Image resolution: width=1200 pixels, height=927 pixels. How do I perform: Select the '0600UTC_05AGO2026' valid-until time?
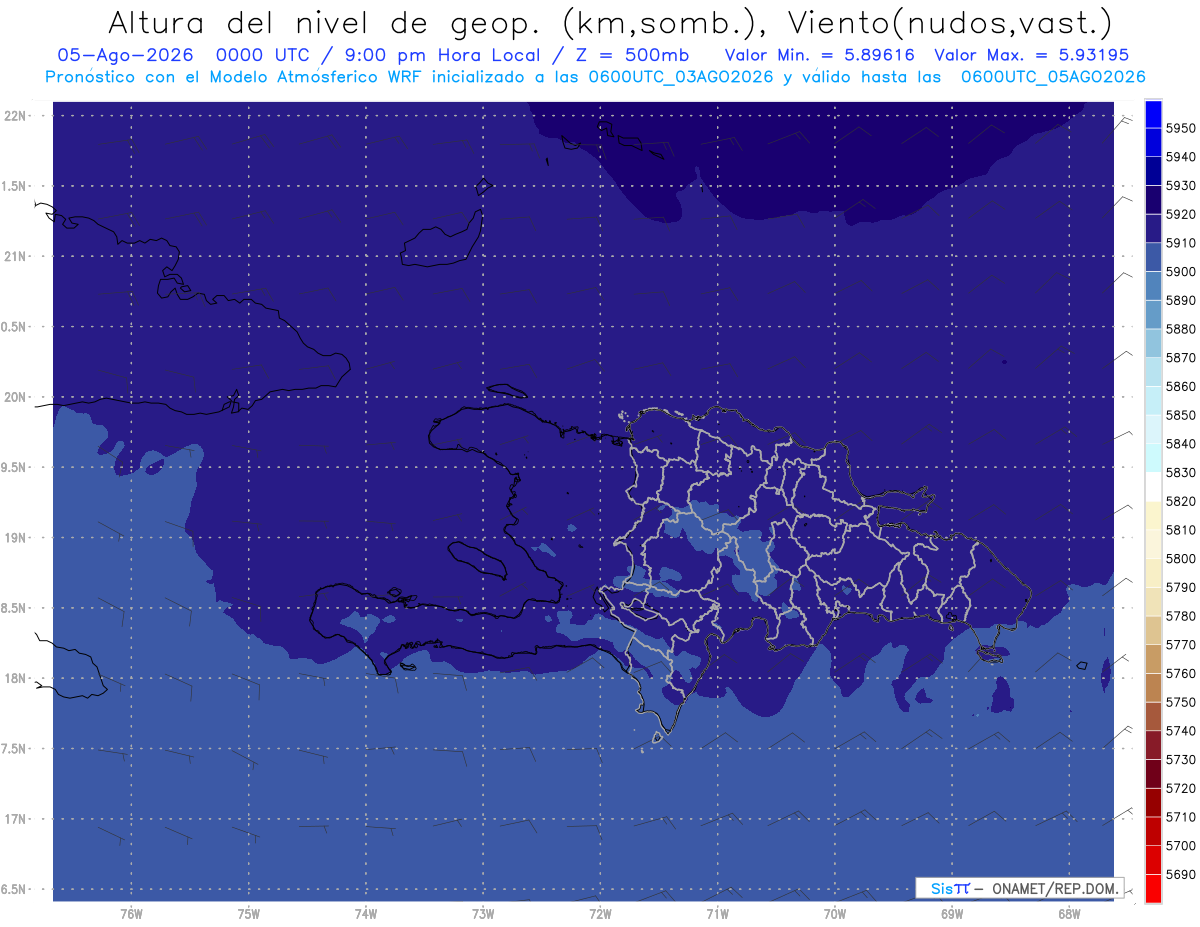tap(1053, 76)
